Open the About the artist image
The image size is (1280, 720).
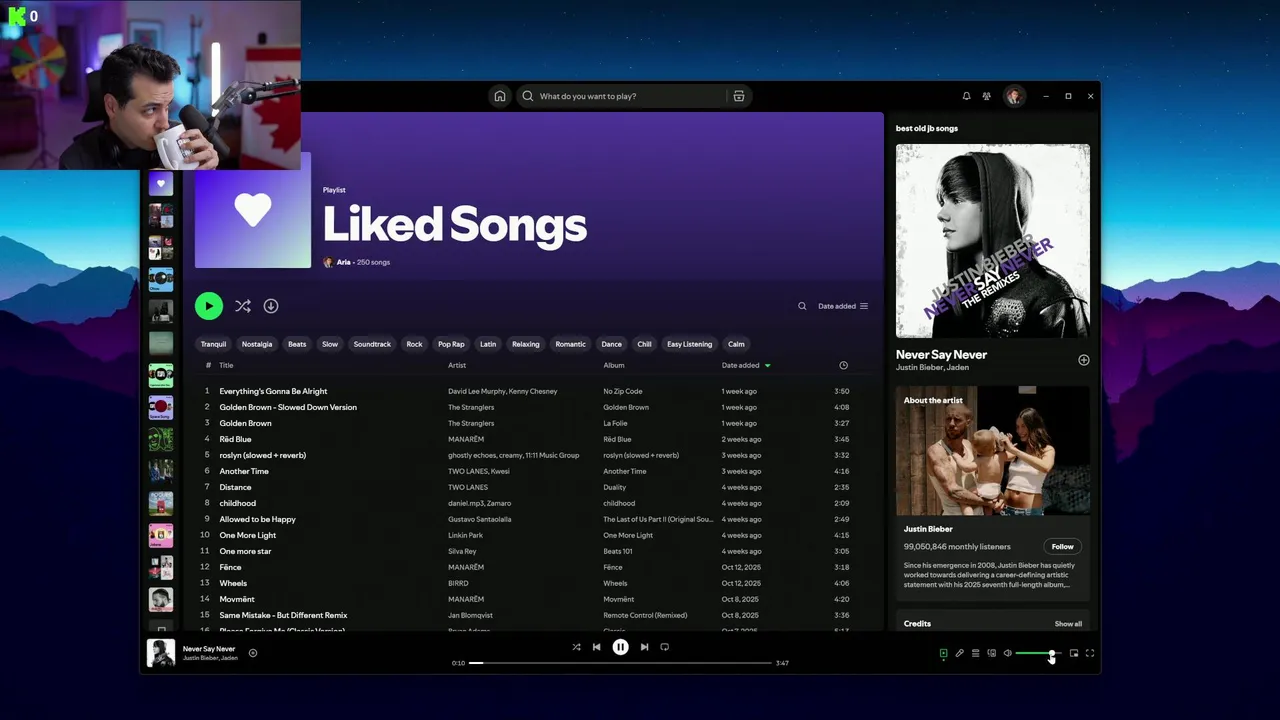click(993, 451)
